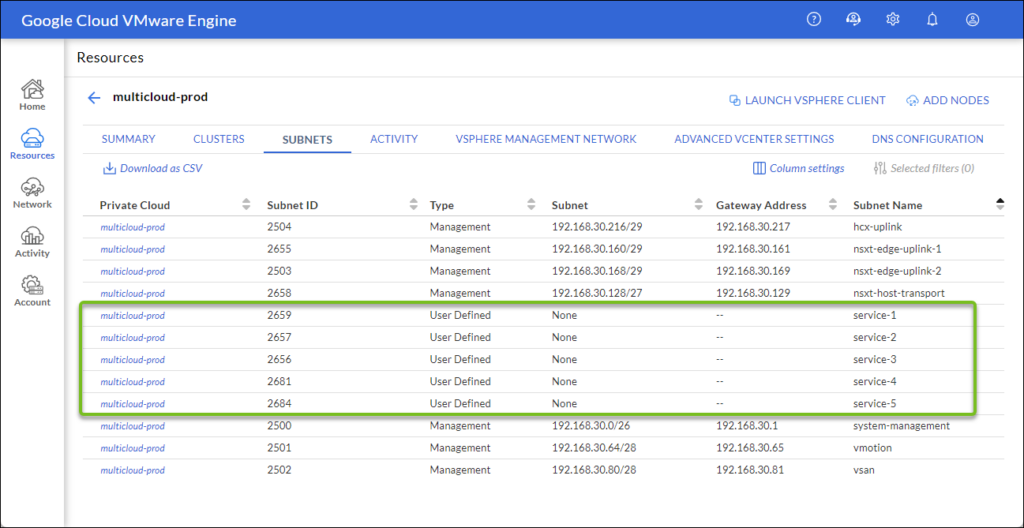Open Account section in sidebar
Screen dimensions: 1024x528
pos(32,291)
